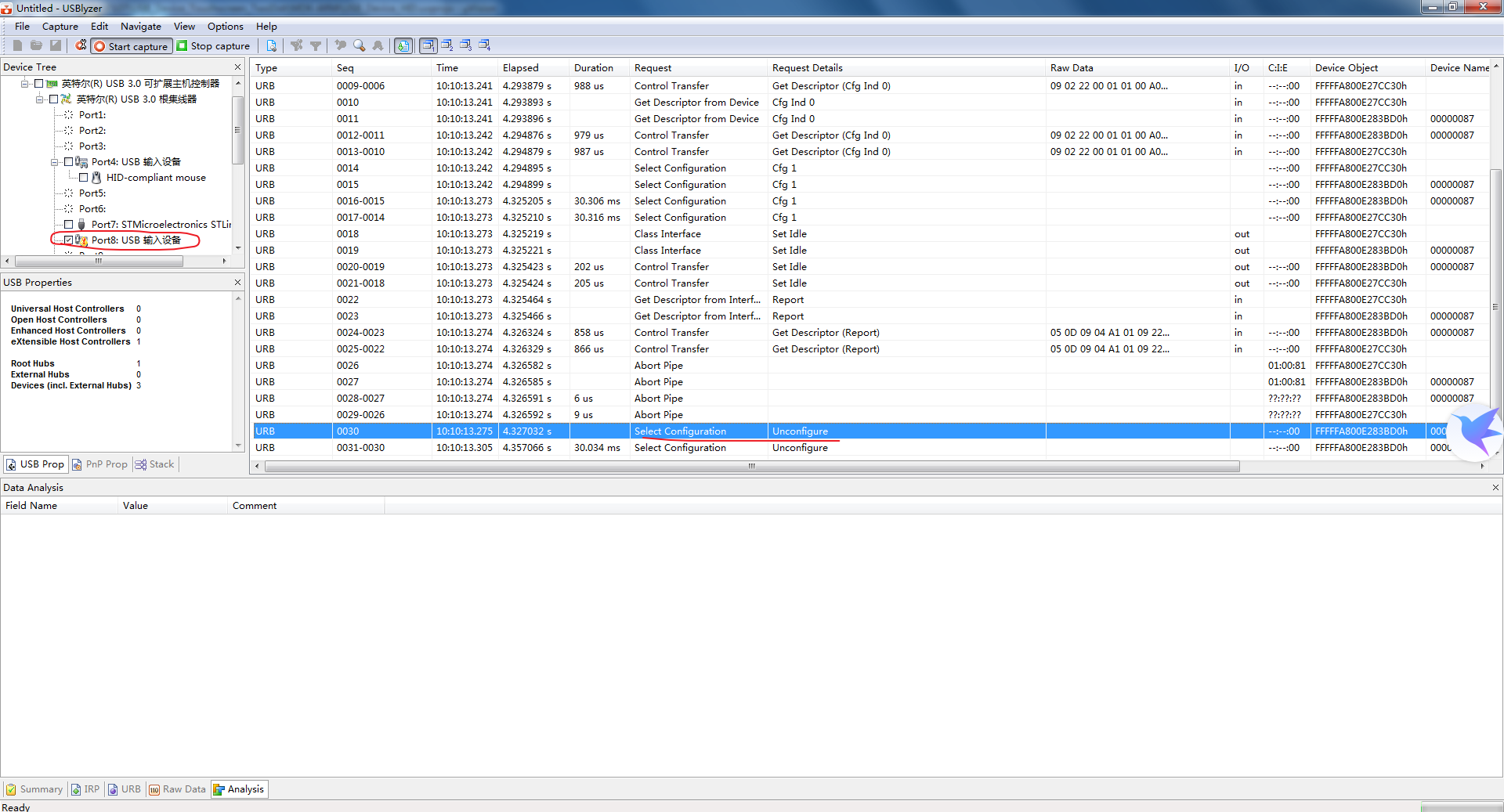The width and height of the screenshot is (1504, 812).
Task: Uncheck the Port8 USB device checkbox
Action: (68, 240)
